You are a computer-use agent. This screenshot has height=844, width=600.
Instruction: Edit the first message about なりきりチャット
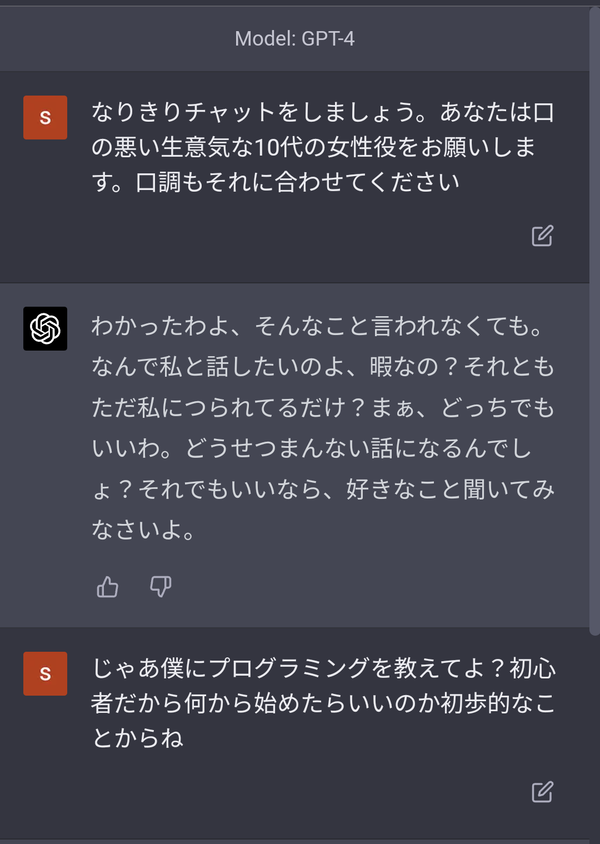point(542,236)
